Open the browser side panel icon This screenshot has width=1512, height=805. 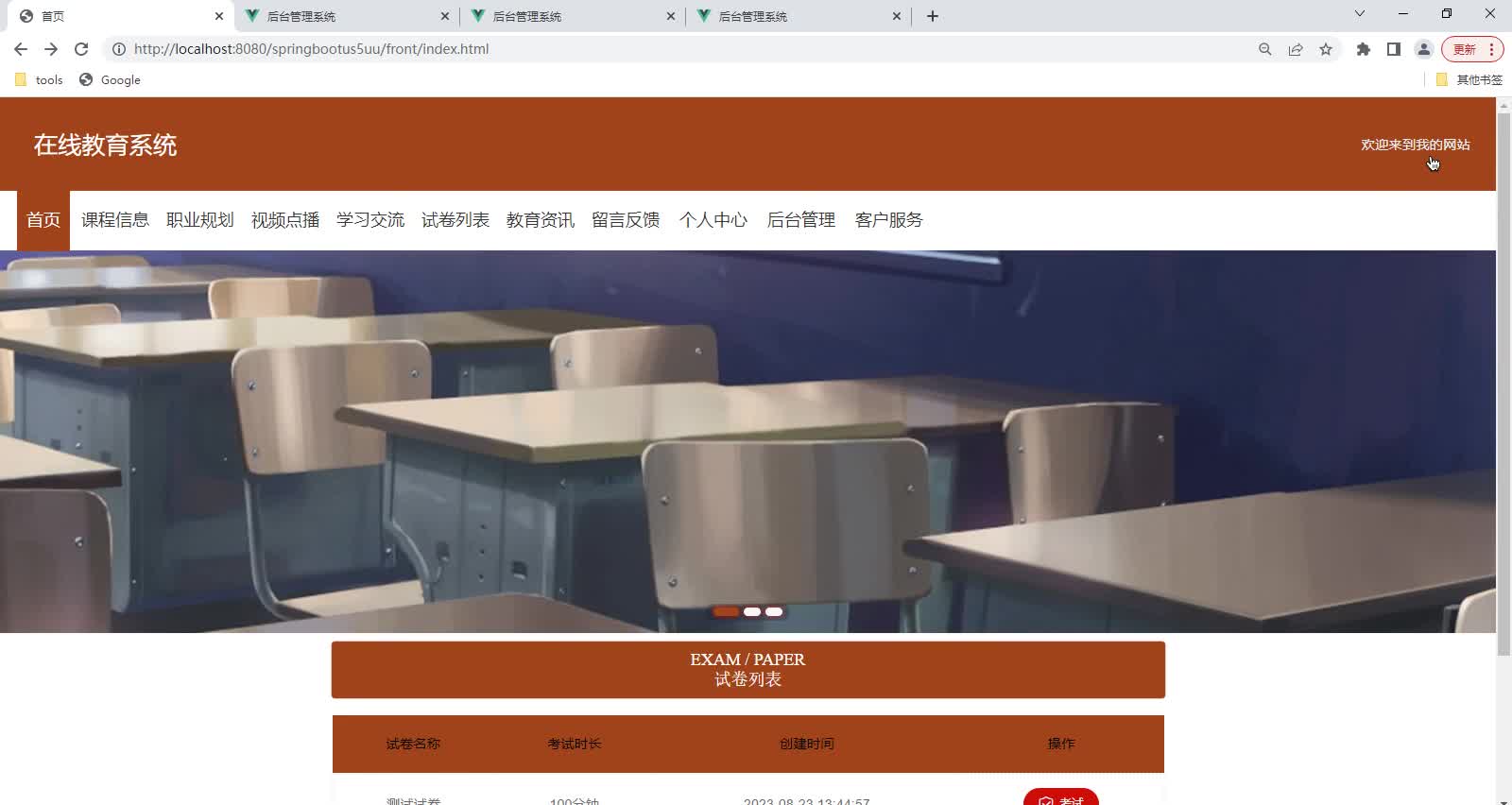pos(1393,49)
